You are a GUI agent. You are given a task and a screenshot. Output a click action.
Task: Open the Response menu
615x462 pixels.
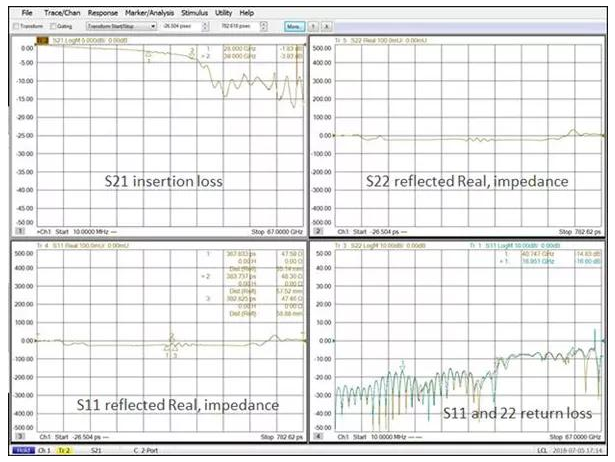click(x=103, y=13)
